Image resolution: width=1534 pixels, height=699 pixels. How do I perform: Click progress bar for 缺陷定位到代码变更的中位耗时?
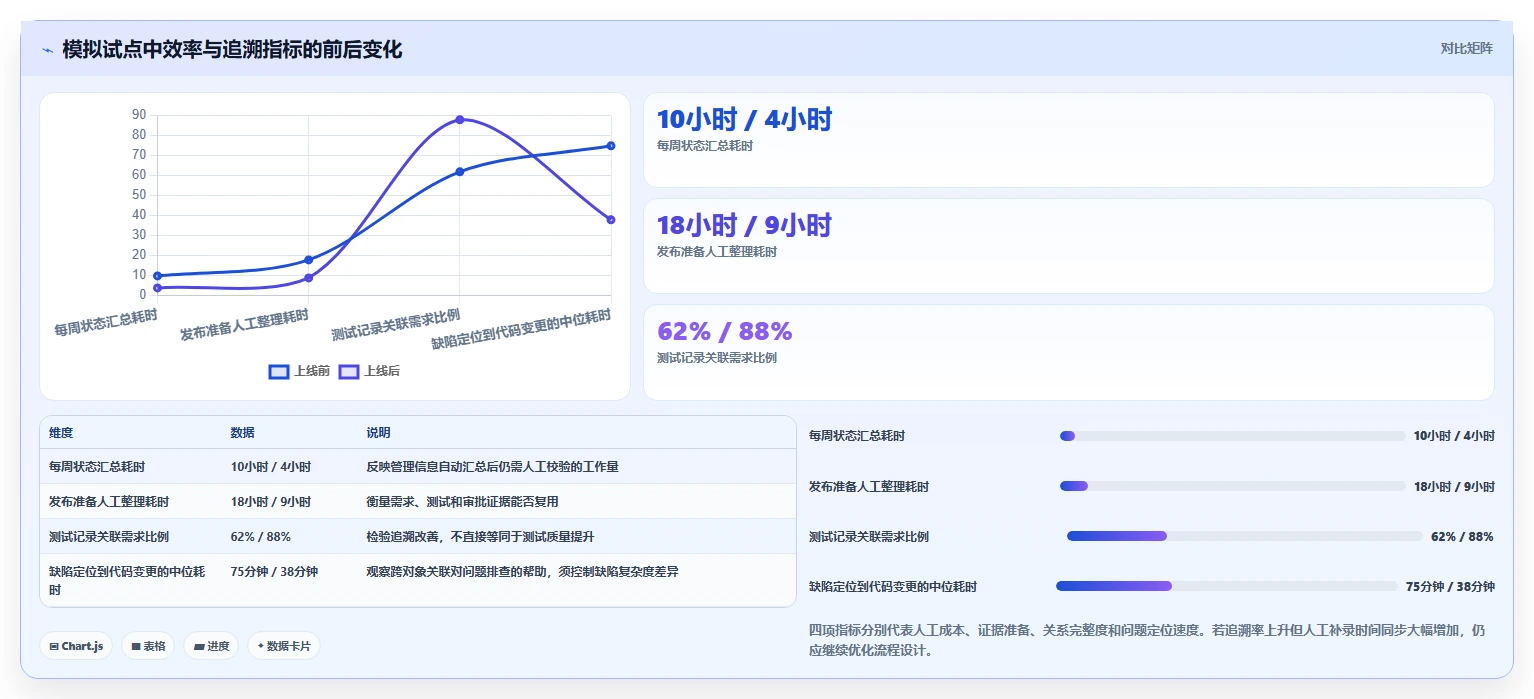1226,586
